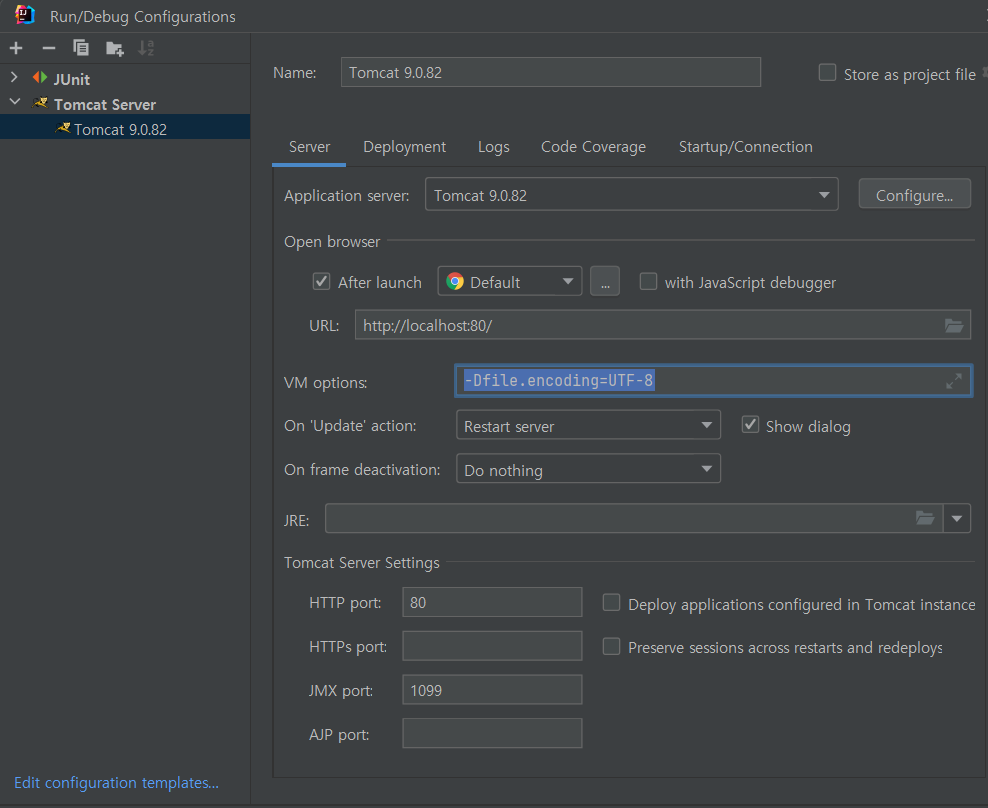Enable Deploy applications configured in Tomcat instance
This screenshot has height=808, width=988.
tap(611, 603)
